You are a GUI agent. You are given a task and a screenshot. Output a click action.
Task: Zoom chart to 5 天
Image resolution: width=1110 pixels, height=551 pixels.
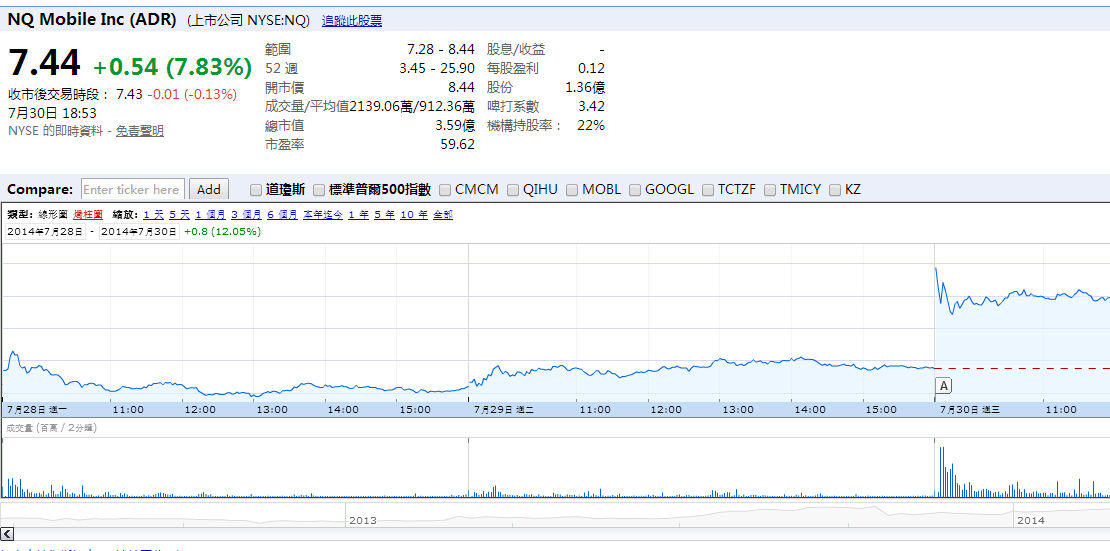pyautogui.click(x=179, y=215)
